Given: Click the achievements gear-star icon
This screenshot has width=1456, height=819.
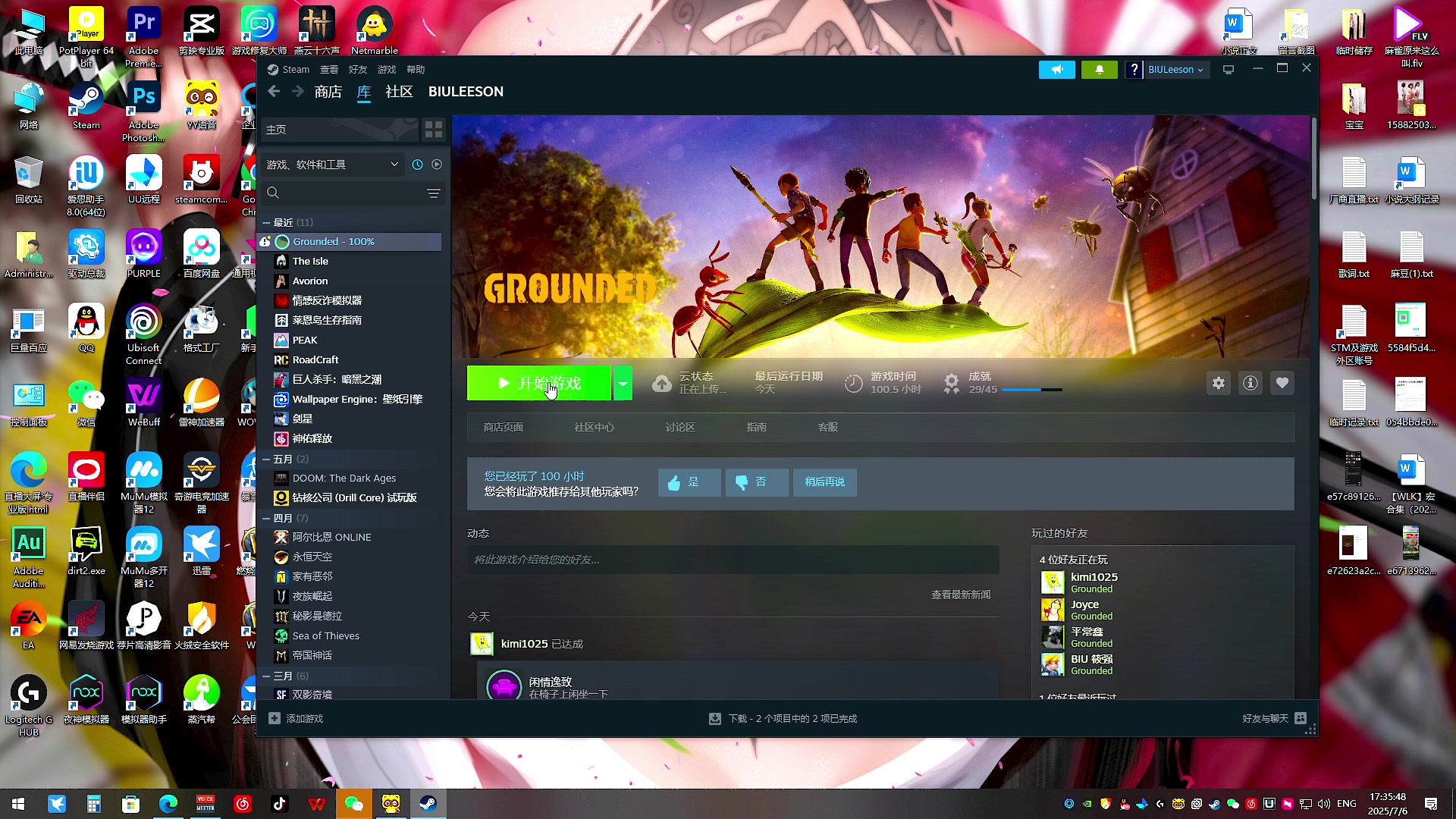Looking at the screenshot, I should [x=951, y=383].
